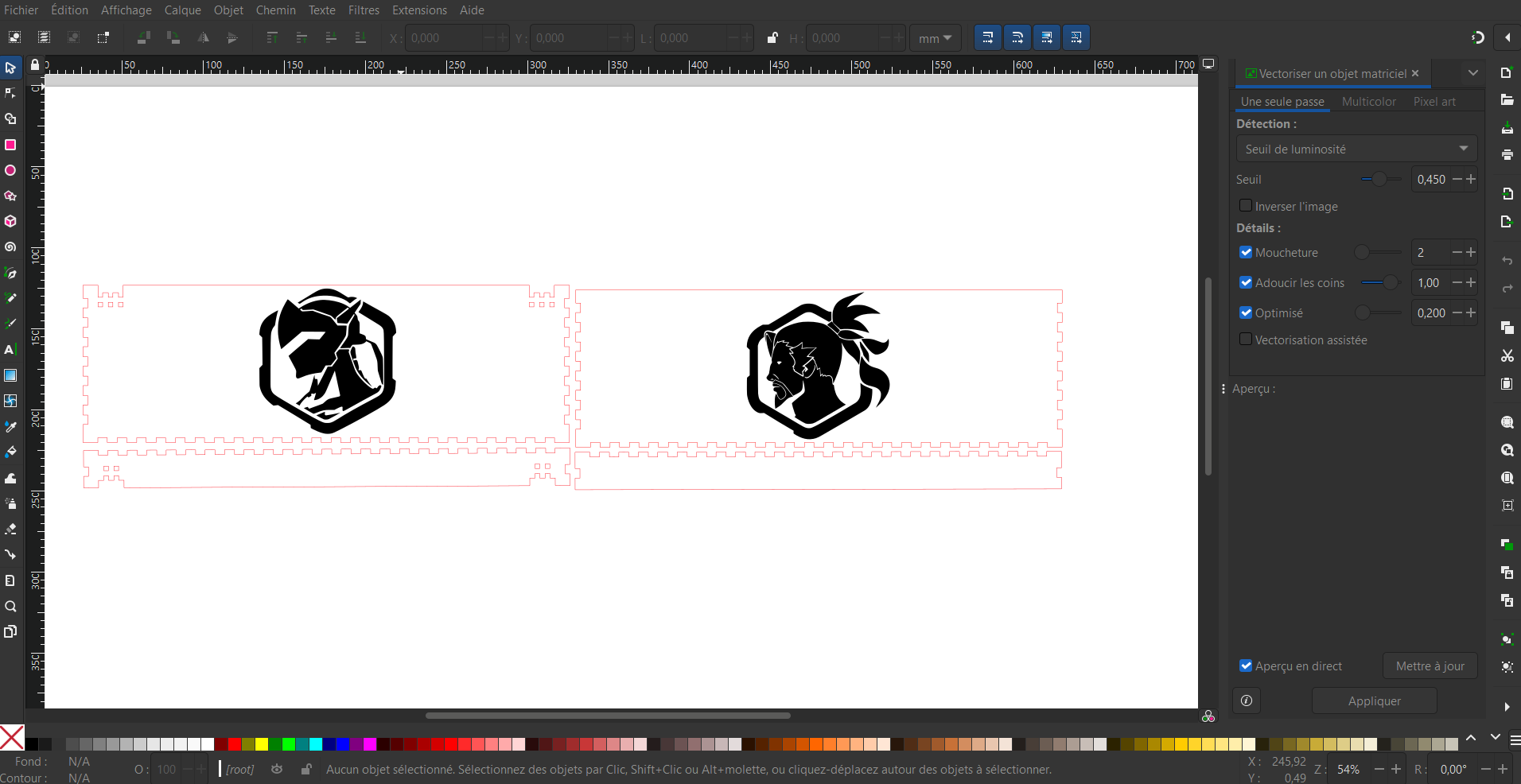Viewport: 1521px width, 784px height.
Task: Toggle layer visibility eye in status bar
Action: tap(277, 769)
